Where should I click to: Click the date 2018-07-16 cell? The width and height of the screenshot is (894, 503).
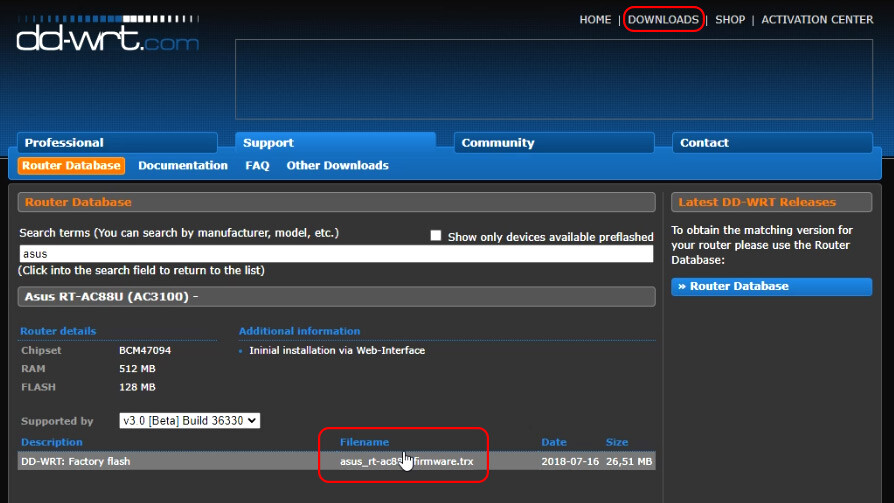[570, 461]
